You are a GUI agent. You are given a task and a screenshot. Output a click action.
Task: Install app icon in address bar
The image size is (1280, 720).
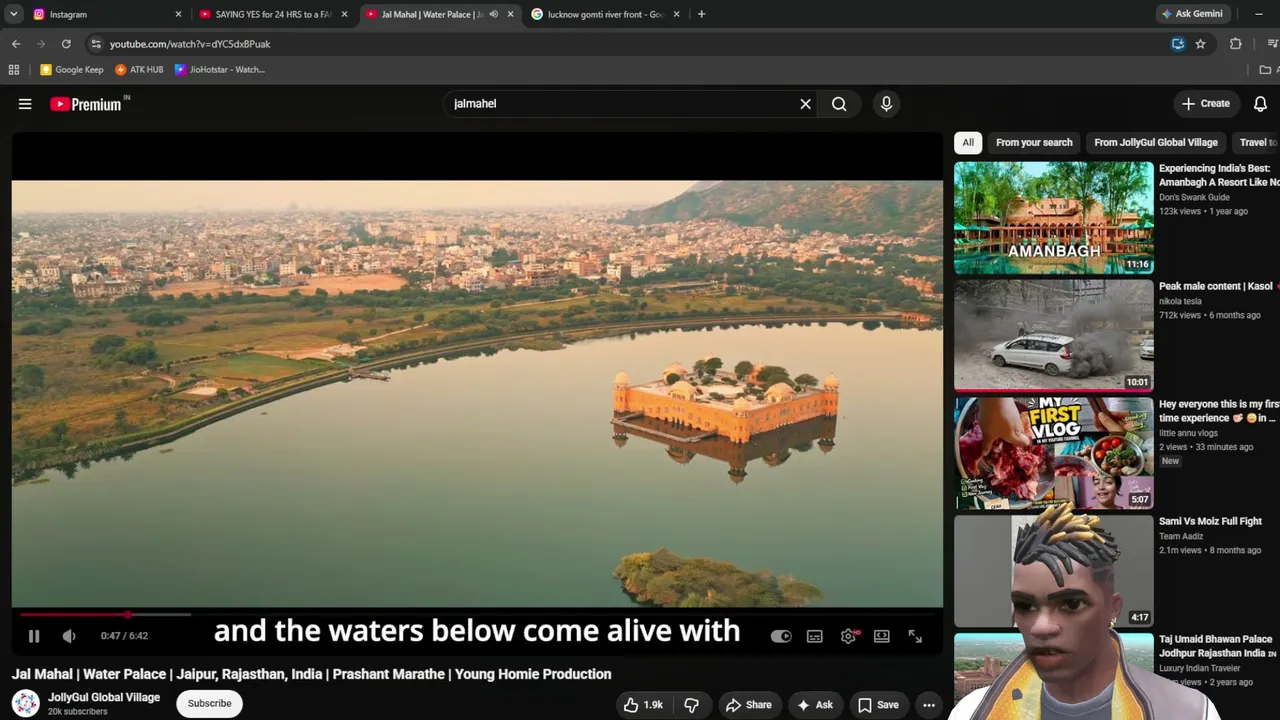(1178, 44)
